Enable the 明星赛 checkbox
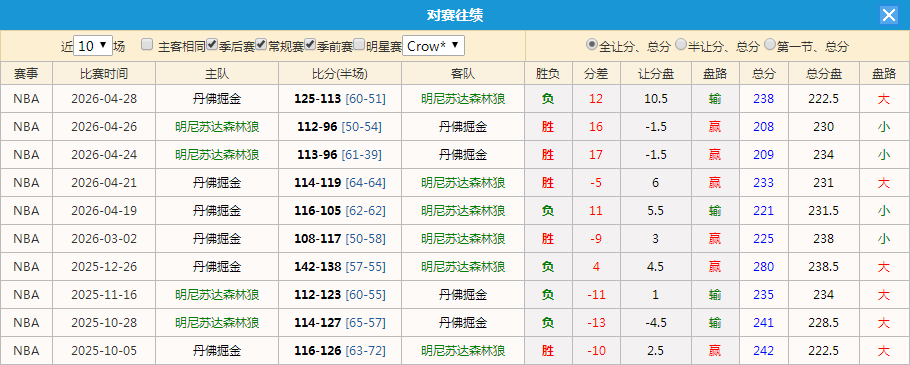The height and width of the screenshot is (365, 910). (359, 45)
